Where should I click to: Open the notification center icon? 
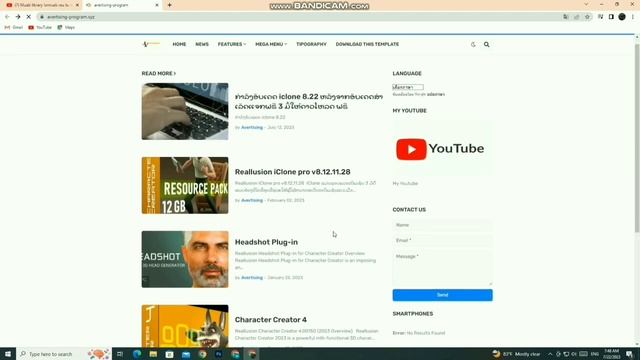(630, 354)
